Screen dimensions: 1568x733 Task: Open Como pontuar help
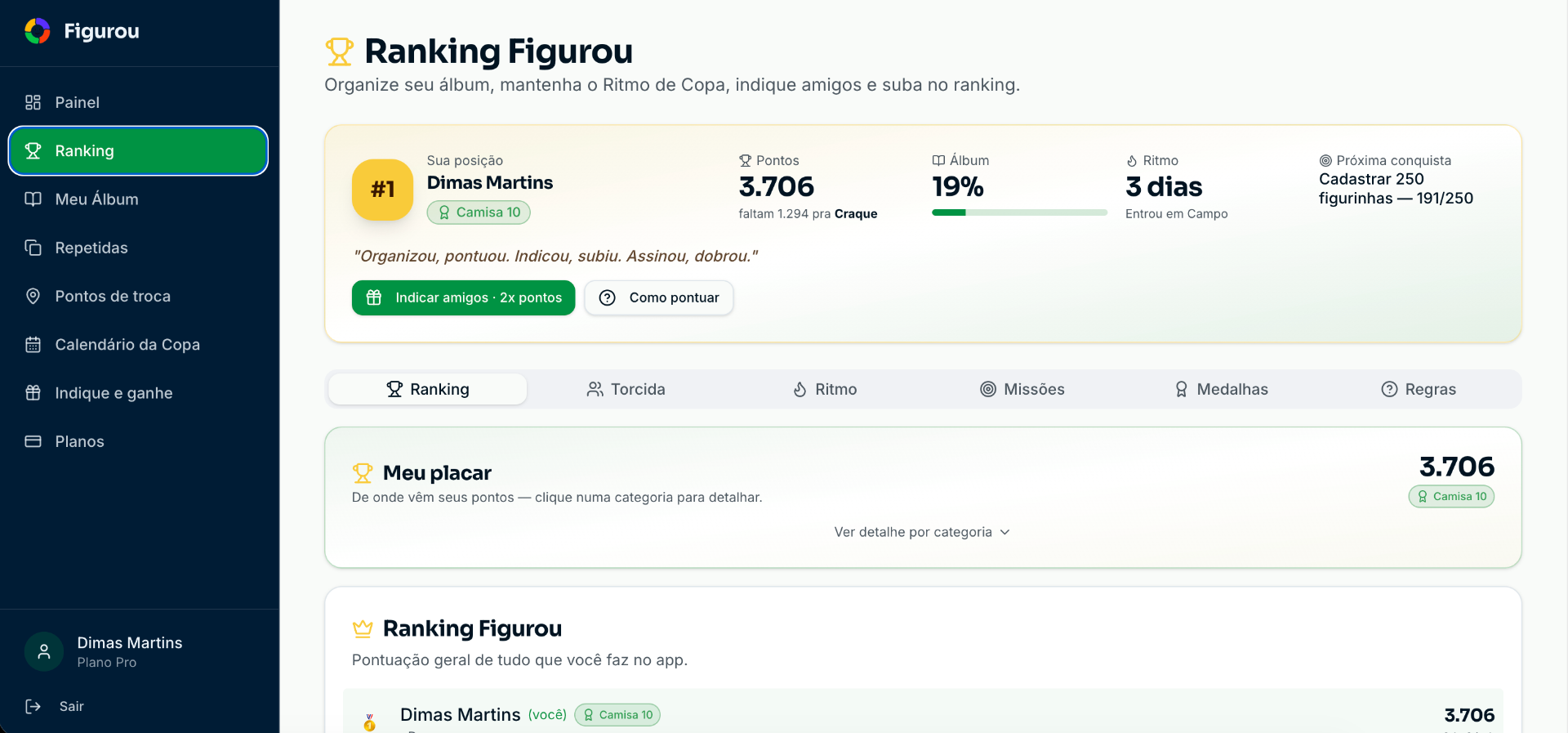point(659,297)
